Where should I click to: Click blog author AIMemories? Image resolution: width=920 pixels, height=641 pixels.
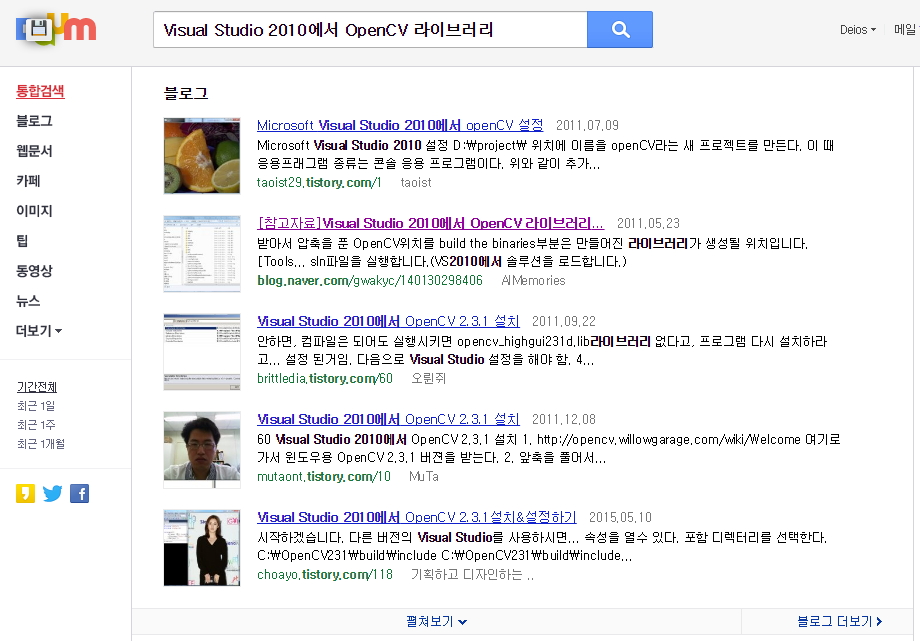(x=533, y=281)
